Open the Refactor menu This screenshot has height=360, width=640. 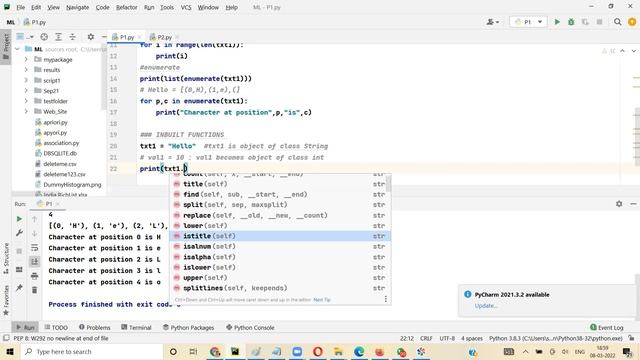(x=127, y=7)
